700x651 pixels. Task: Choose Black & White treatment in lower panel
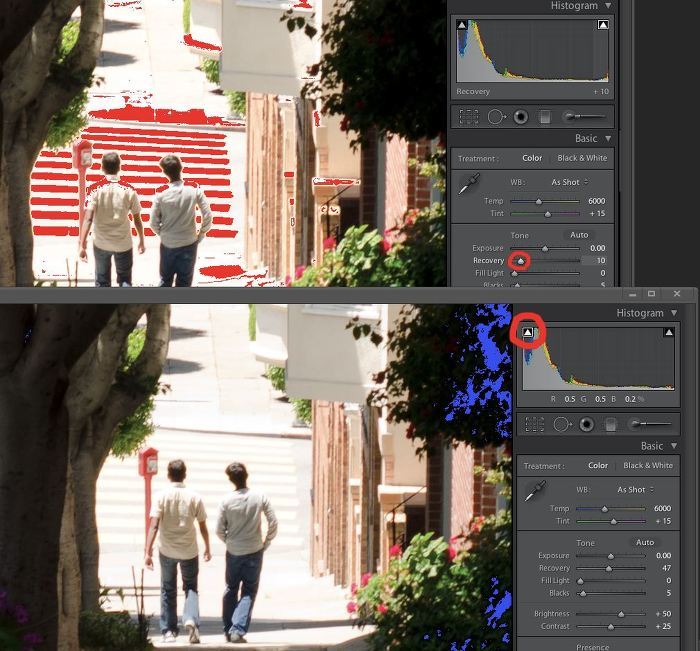click(x=648, y=465)
